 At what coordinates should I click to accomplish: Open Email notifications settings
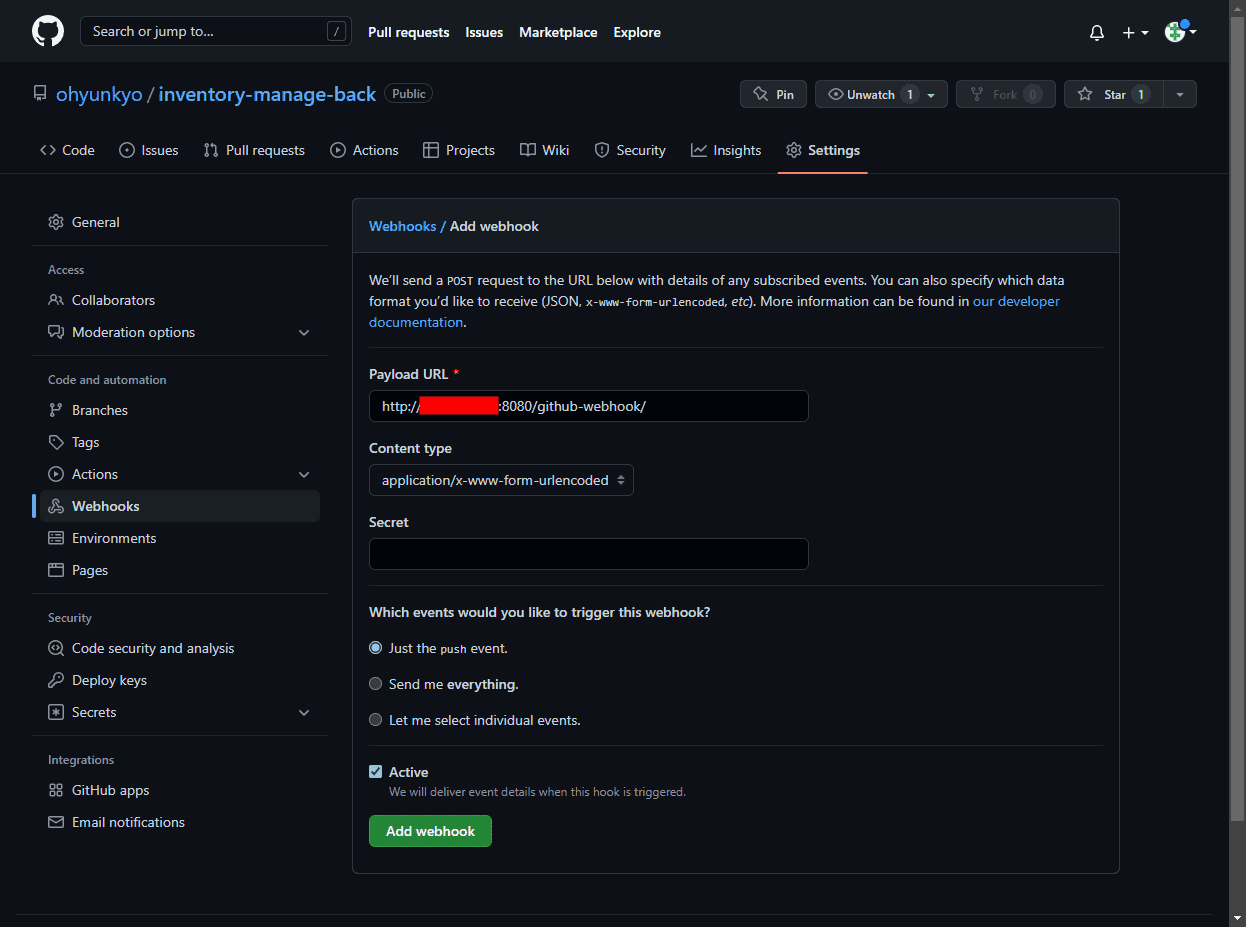180,822
